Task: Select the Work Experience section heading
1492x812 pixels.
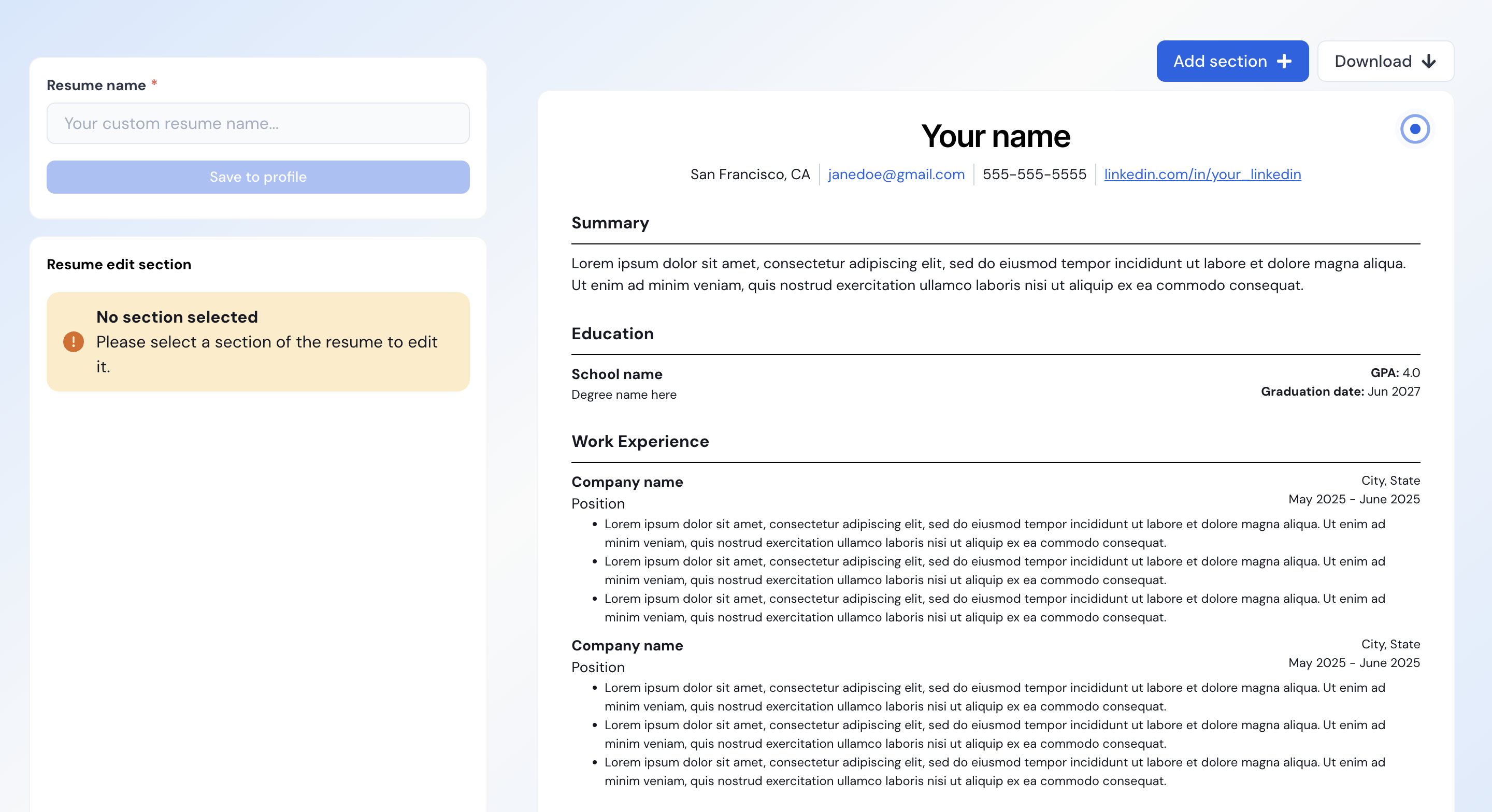Action: click(639, 441)
